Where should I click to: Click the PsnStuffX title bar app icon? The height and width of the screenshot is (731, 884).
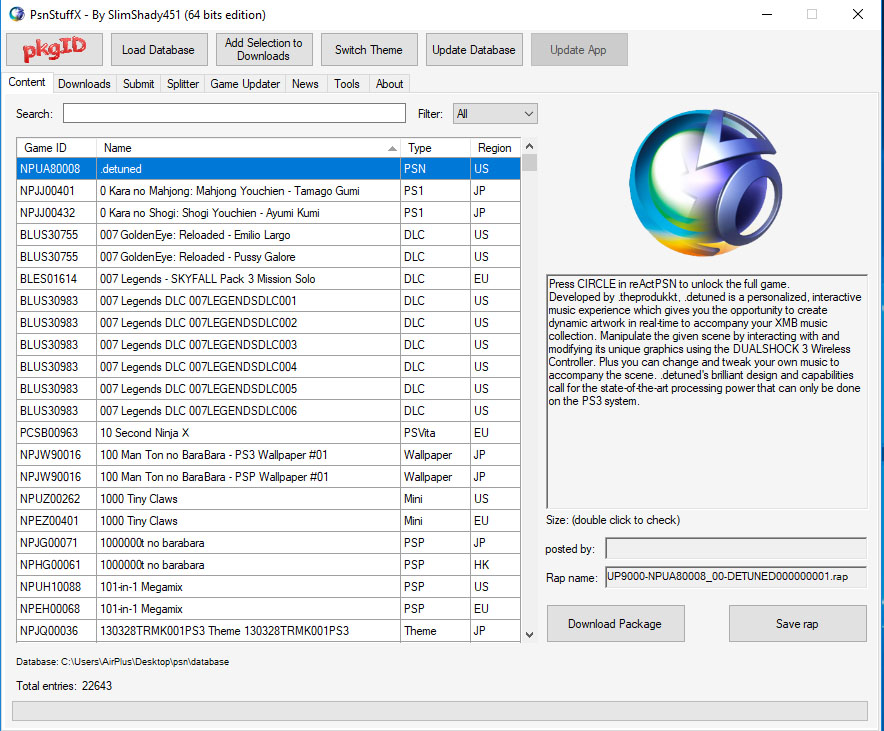(15, 14)
